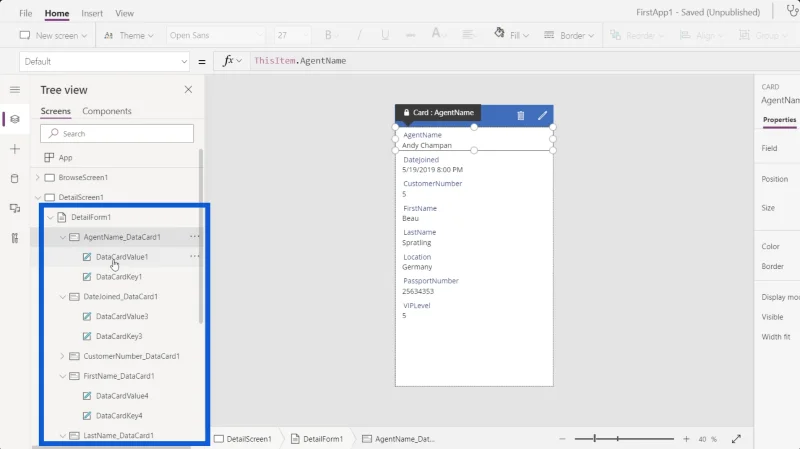Image resolution: width=800 pixels, height=449 pixels.
Task: Open the Reorder dropdown
Action: click(637, 35)
